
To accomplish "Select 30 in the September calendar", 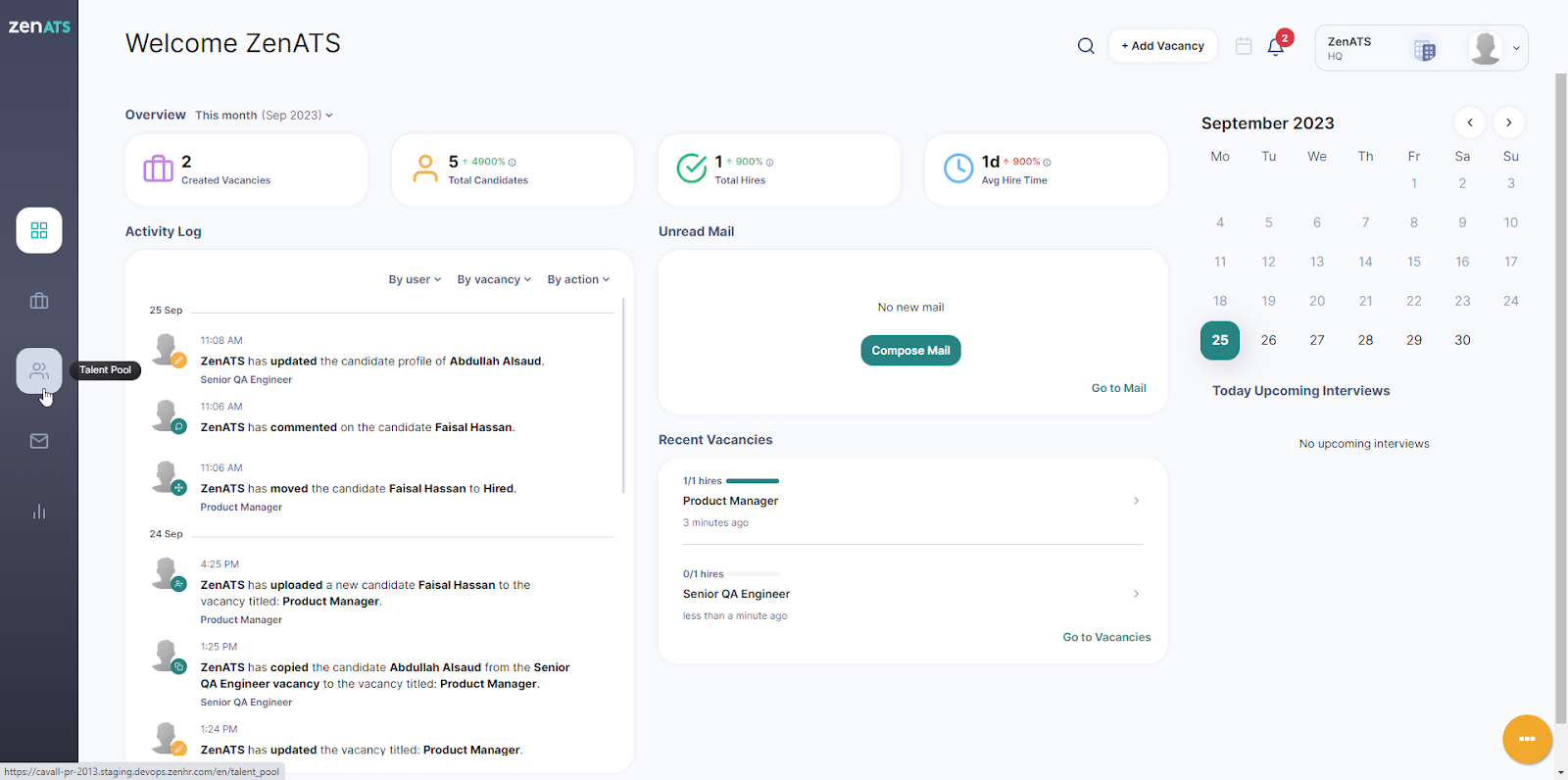I will pyautogui.click(x=1462, y=340).
